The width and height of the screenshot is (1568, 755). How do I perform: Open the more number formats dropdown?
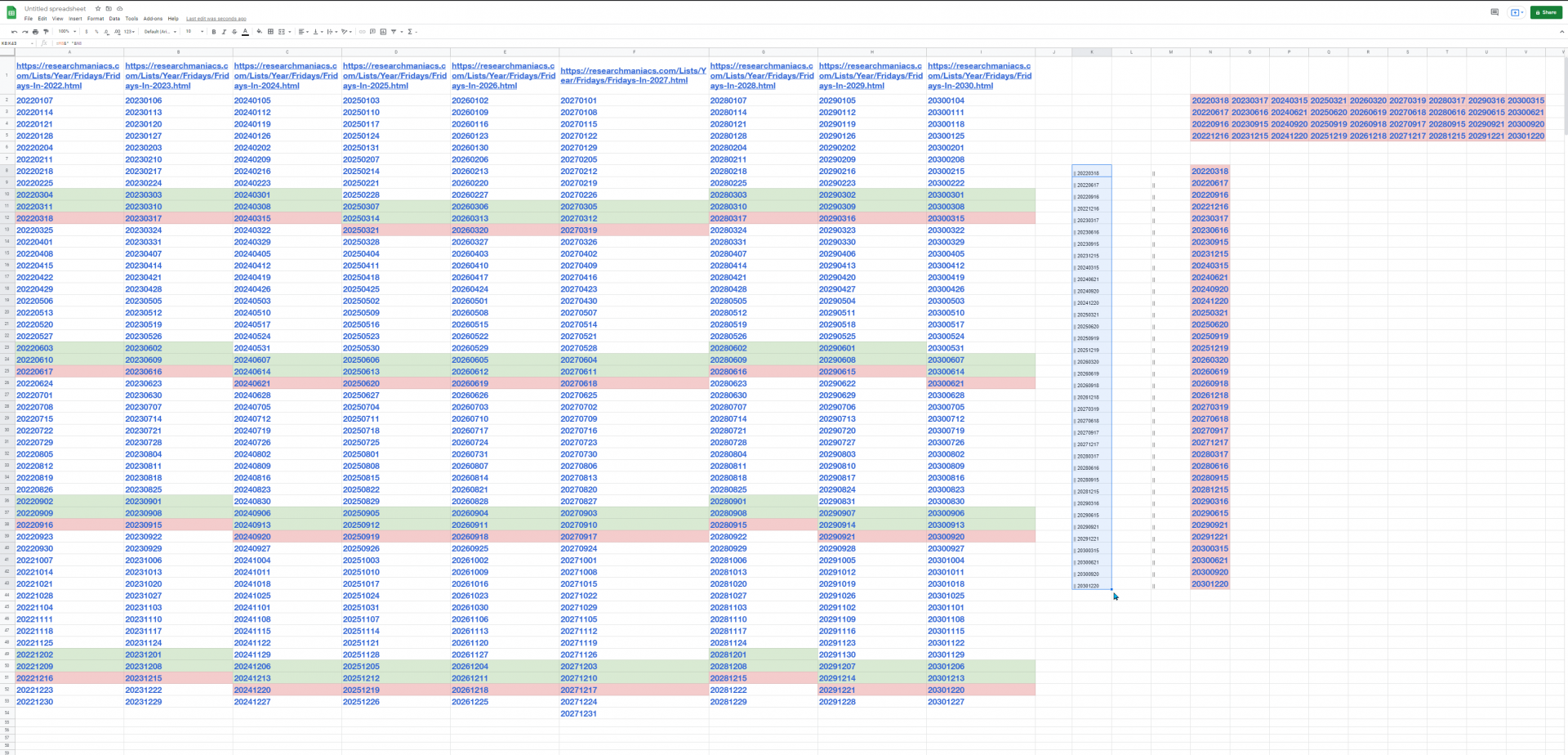click(x=131, y=32)
